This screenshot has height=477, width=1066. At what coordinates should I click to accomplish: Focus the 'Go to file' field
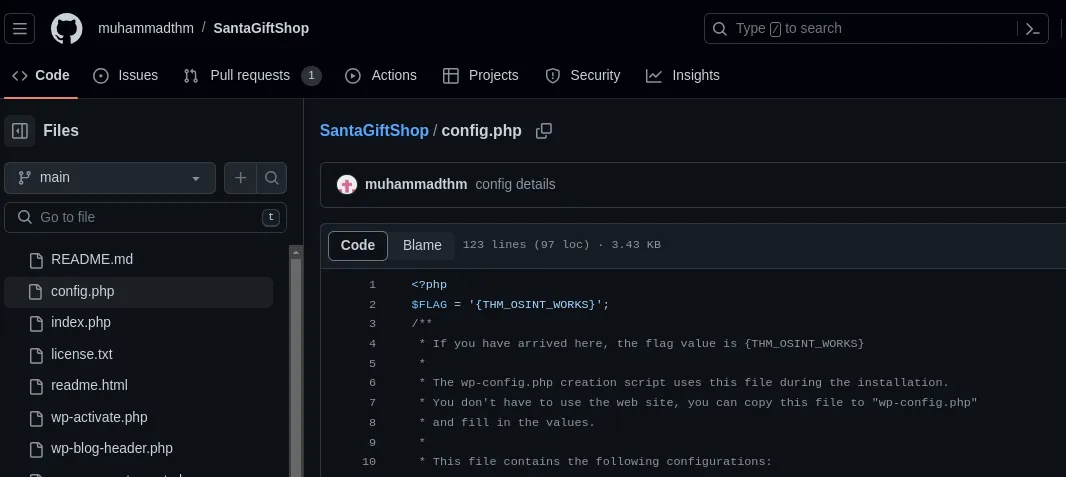145,217
